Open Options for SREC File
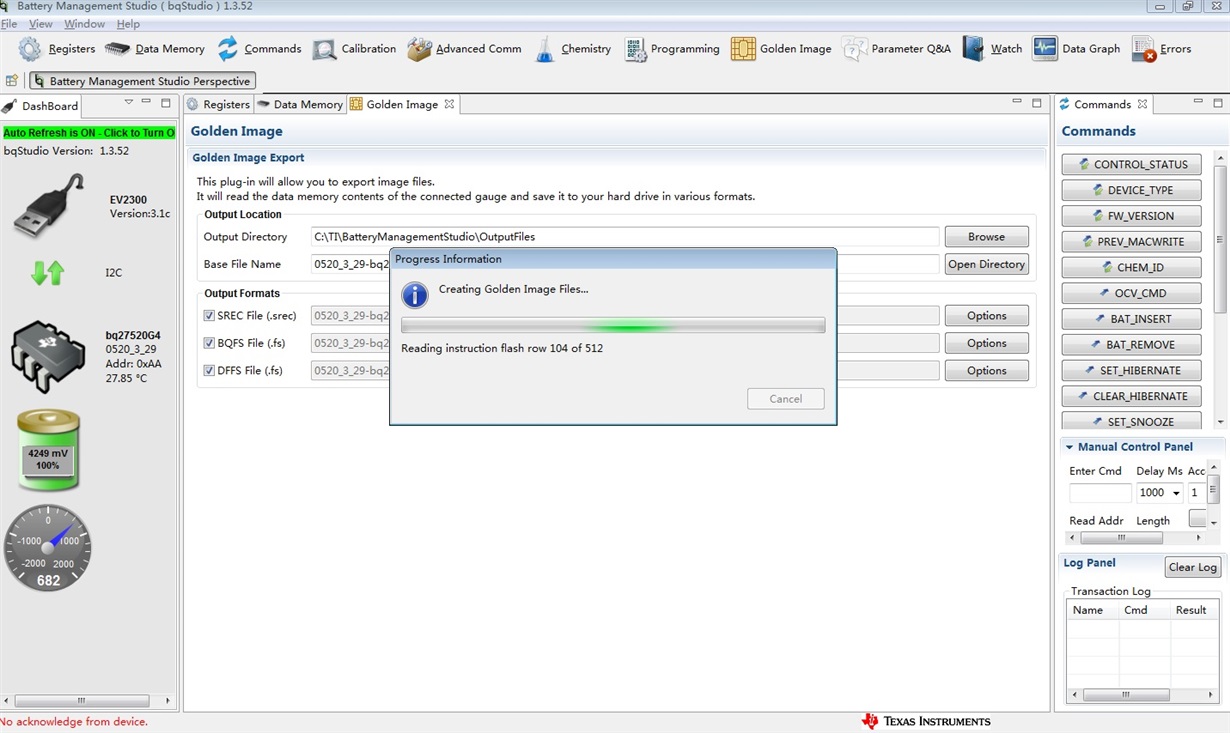The image size is (1230, 733). pos(986,316)
